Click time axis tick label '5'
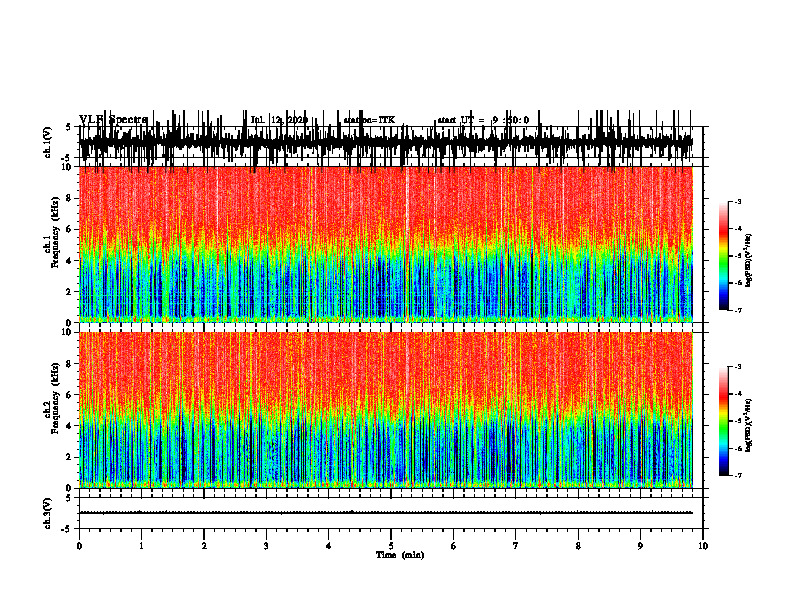792x612 pixels. pos(391,546)
